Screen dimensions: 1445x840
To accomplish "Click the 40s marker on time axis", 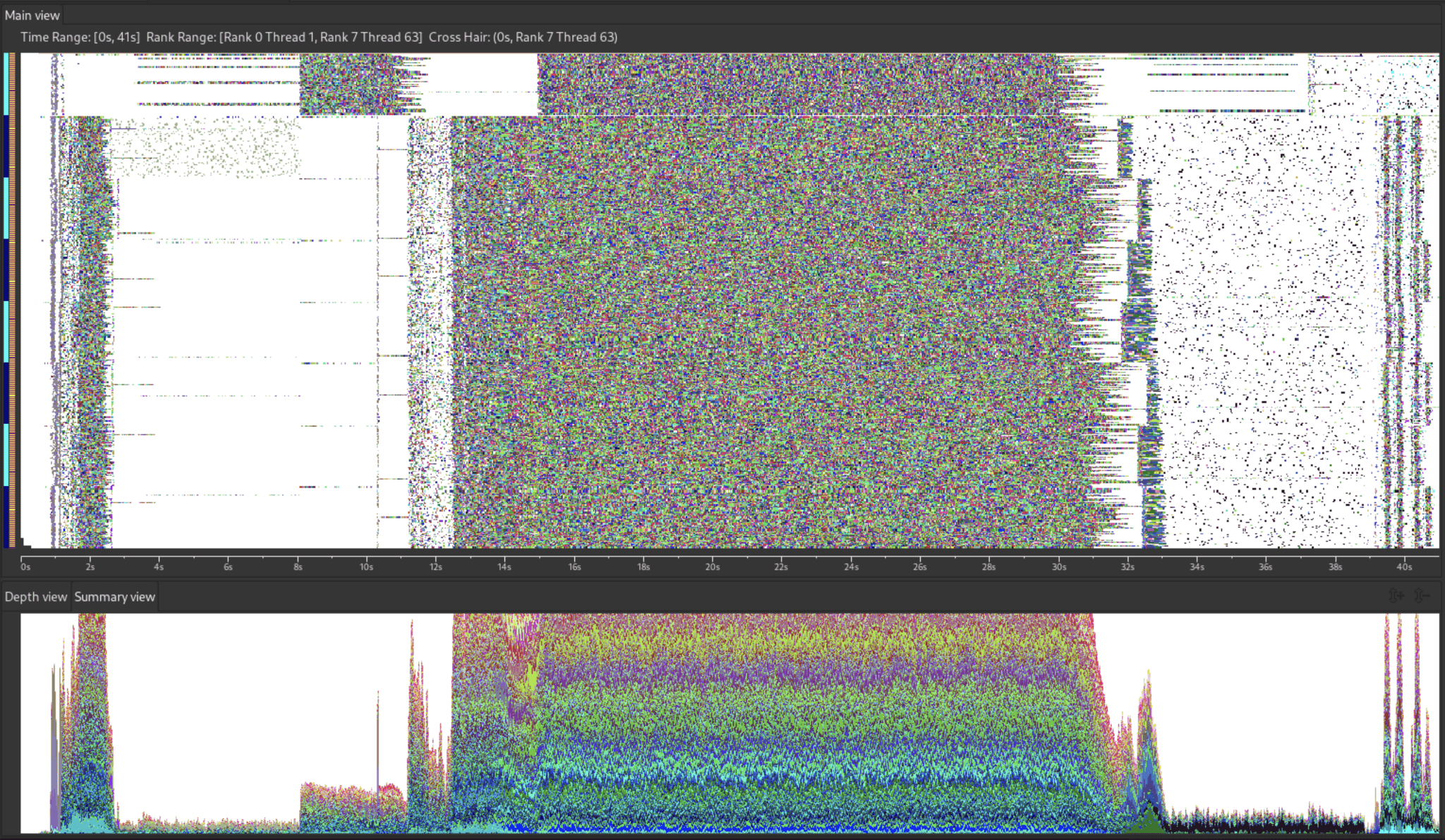I will [x=1404, y=566].
